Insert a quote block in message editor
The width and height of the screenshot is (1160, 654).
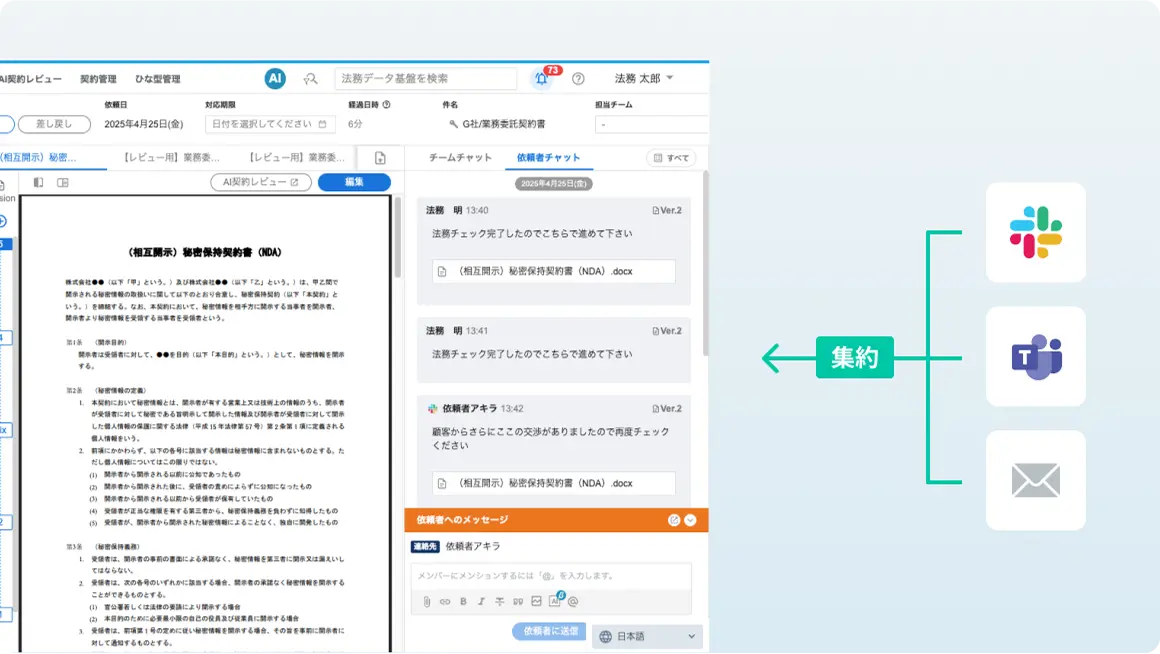coord(518,601)
